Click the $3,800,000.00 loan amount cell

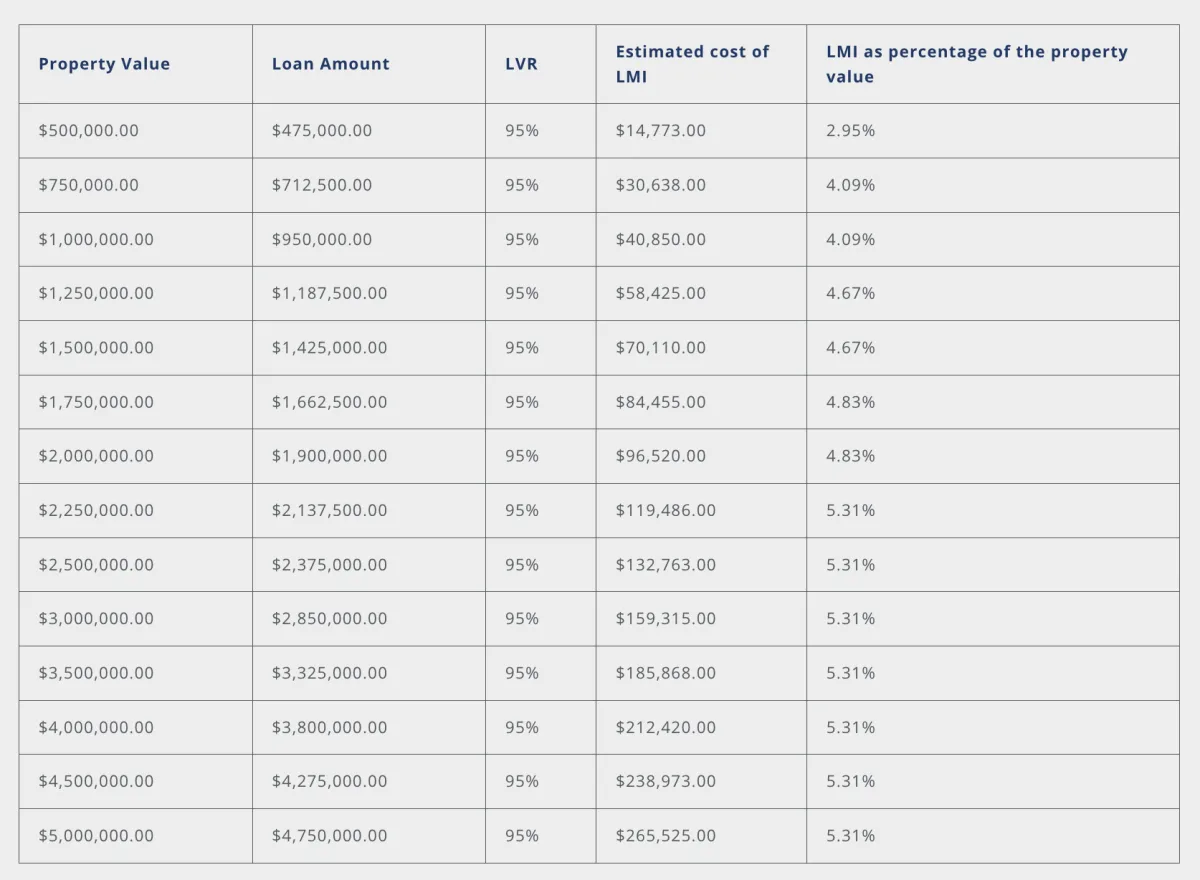pyautogui.click(x=329, y=728)
